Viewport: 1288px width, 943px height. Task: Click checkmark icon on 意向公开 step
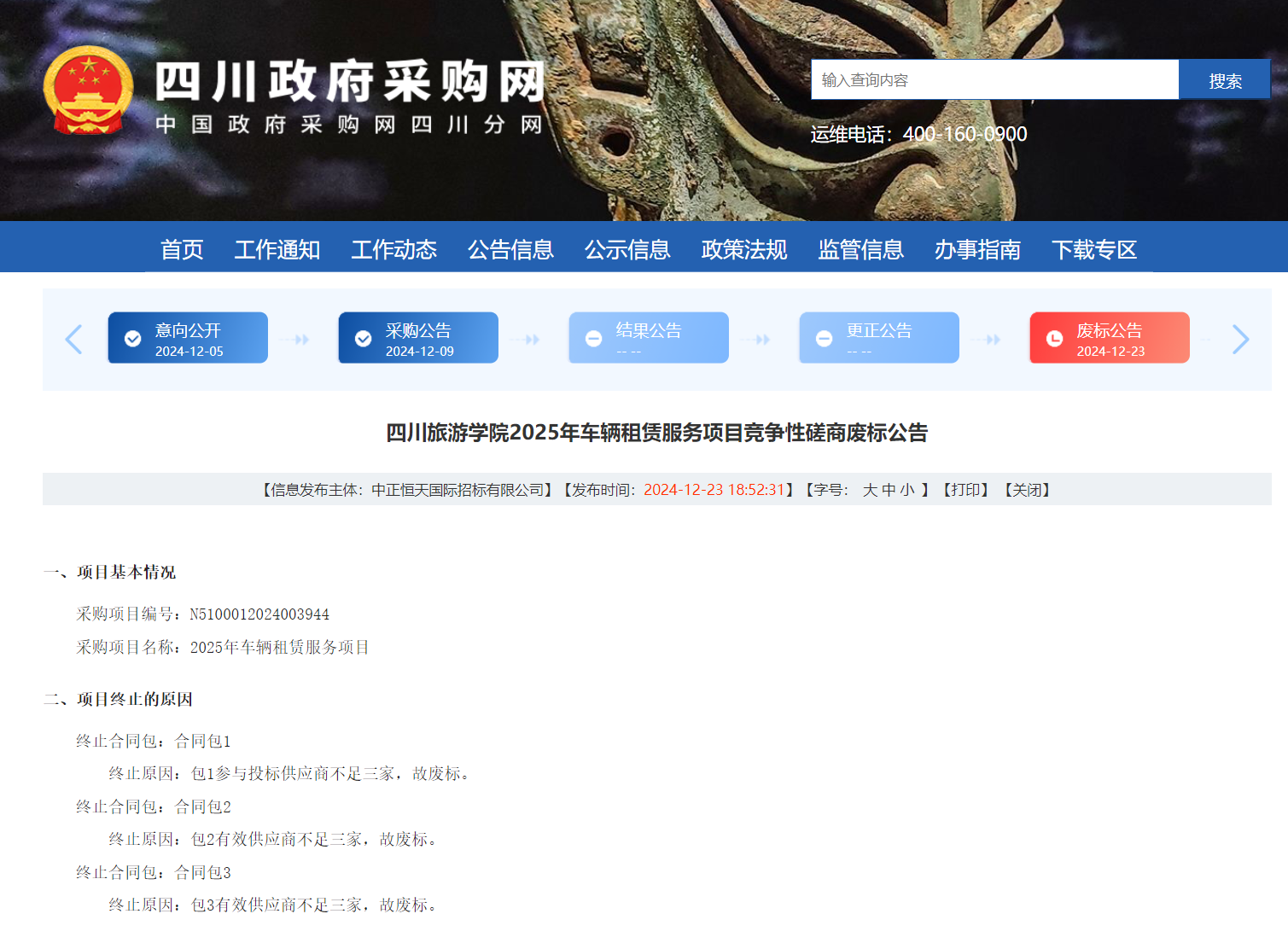point(133,339)
